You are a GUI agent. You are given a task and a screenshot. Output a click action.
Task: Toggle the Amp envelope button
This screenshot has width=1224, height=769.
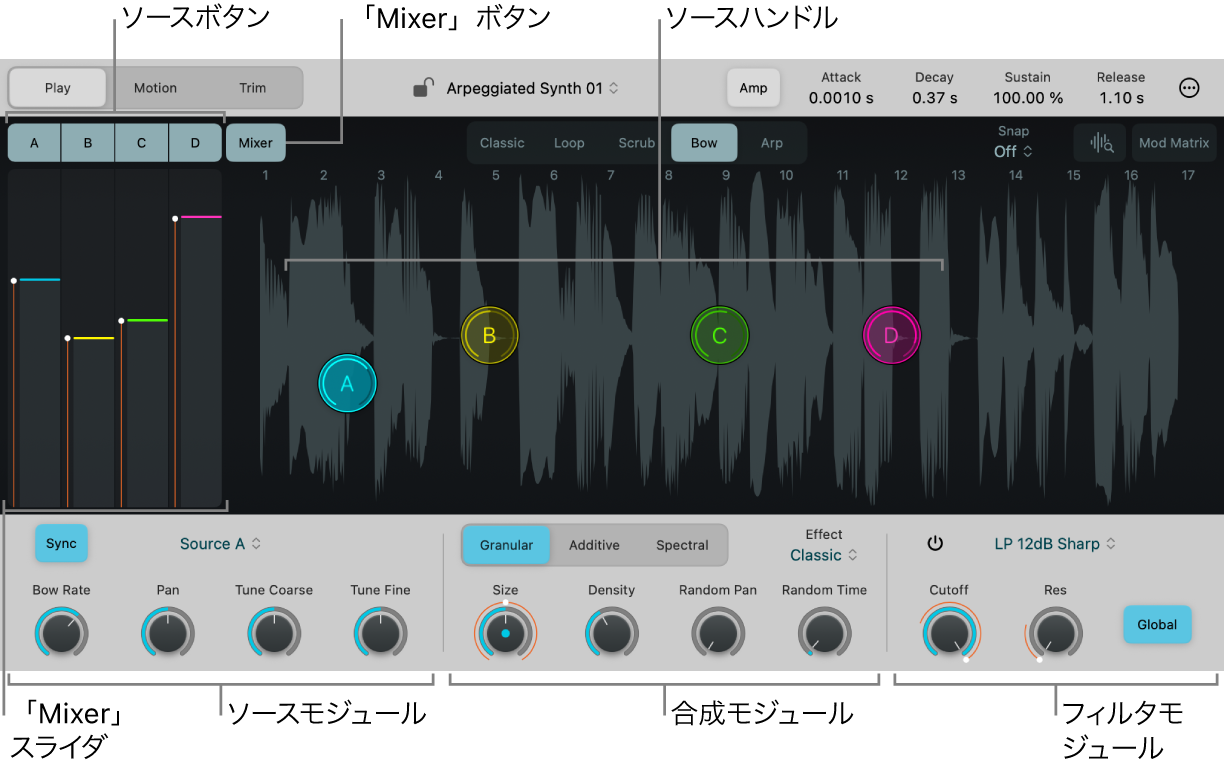point(753,88)
